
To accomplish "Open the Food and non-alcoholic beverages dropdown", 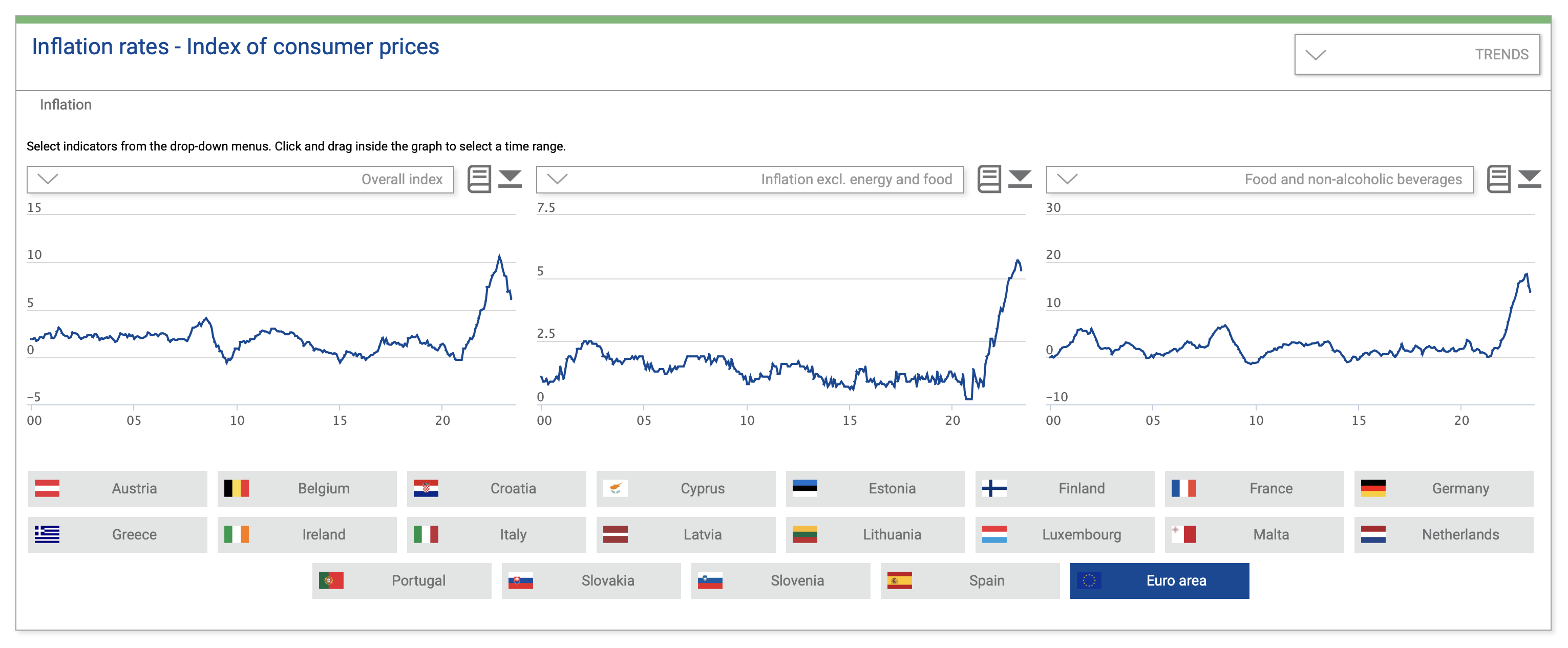I will point(1259,180).
